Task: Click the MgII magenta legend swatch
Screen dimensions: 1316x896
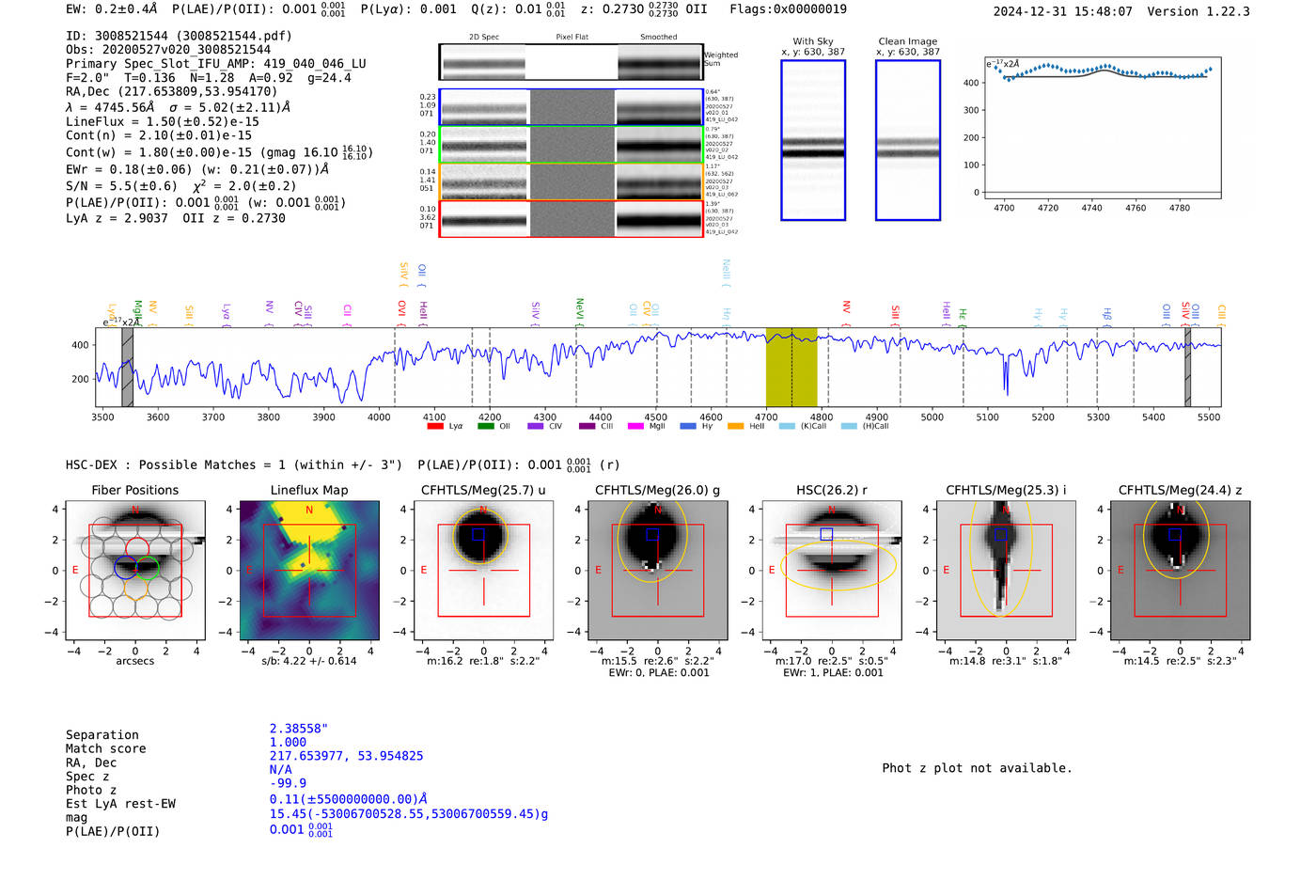Action: [636, 426]
